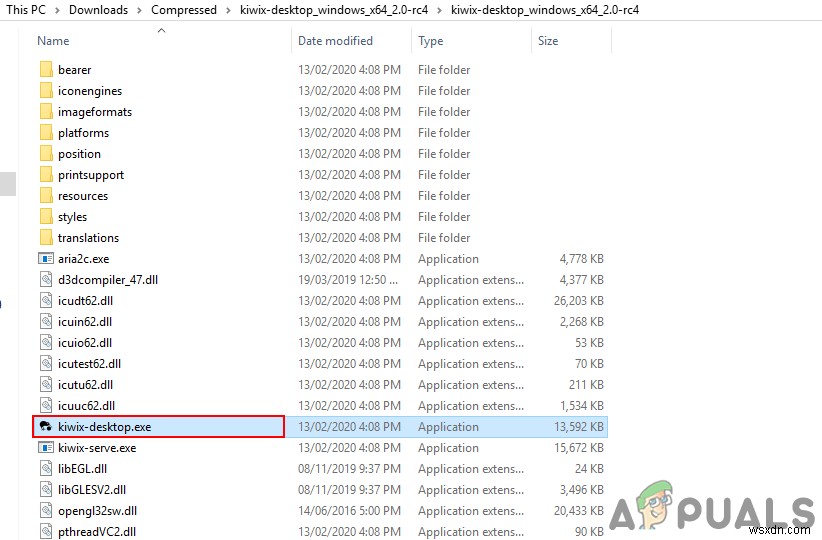Select the imageformats folder icon
822x540 pixels.
pyautogui.click(x=46, y=112)
